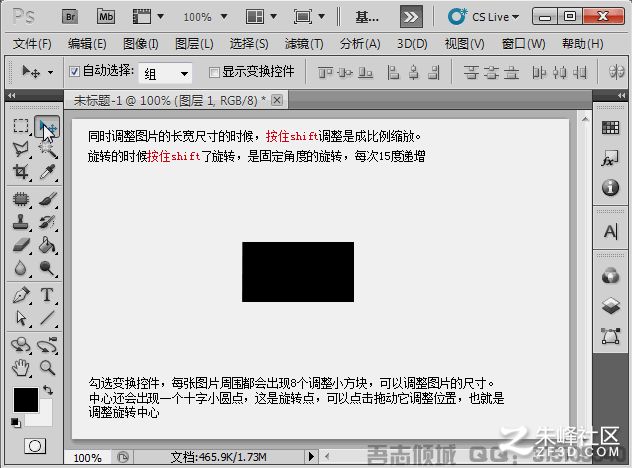Select the Brush tool
This screenshot has width=632, height=468.
47,199
